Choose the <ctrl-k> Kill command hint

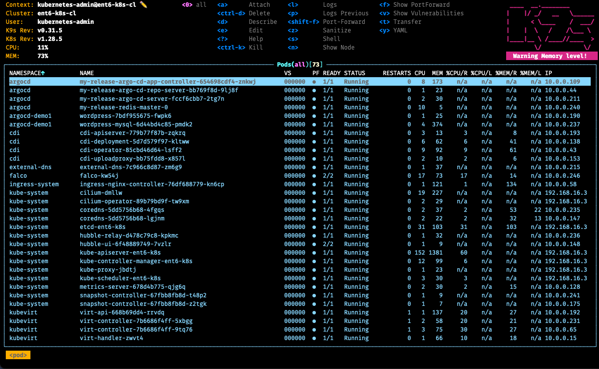(x=240, y=47)
